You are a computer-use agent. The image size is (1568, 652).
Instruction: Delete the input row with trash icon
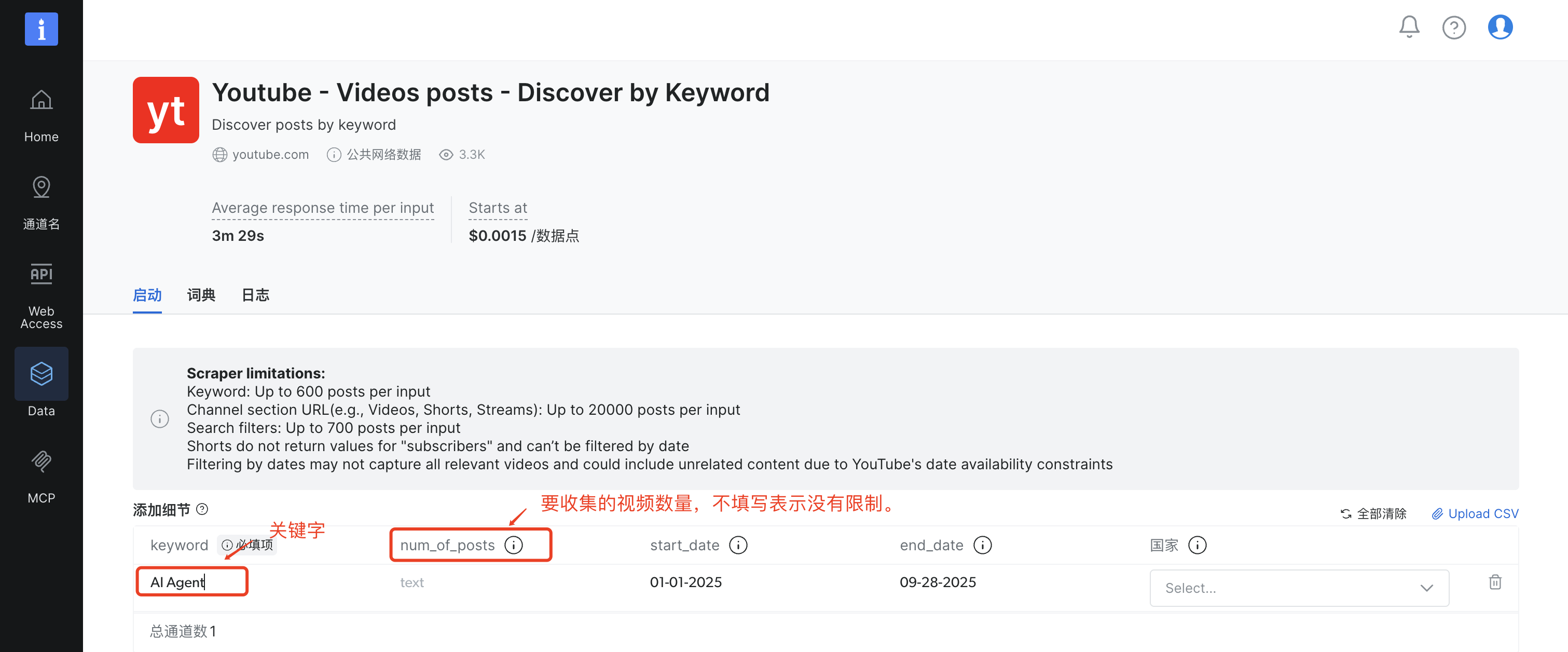1495,582
